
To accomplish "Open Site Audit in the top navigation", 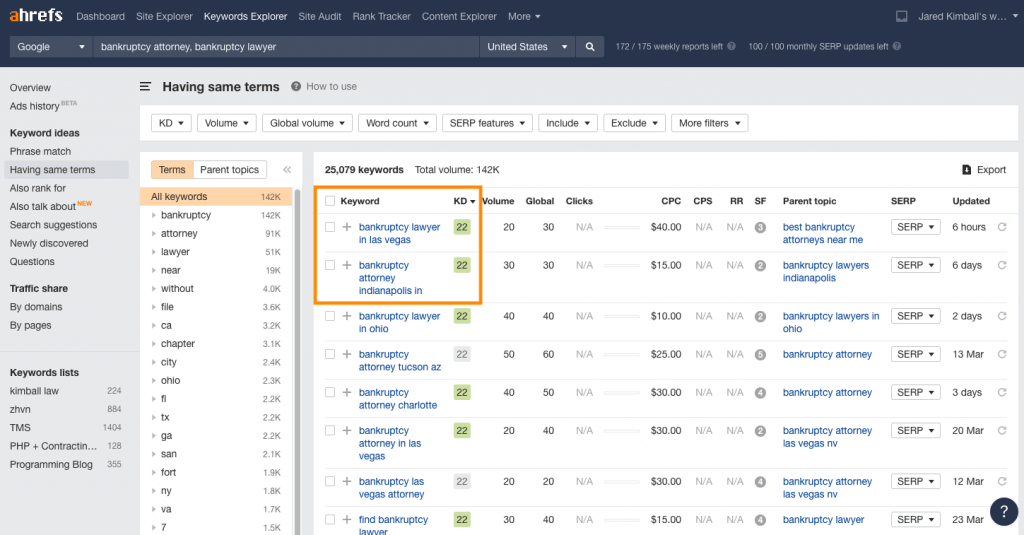I will 319,16.
